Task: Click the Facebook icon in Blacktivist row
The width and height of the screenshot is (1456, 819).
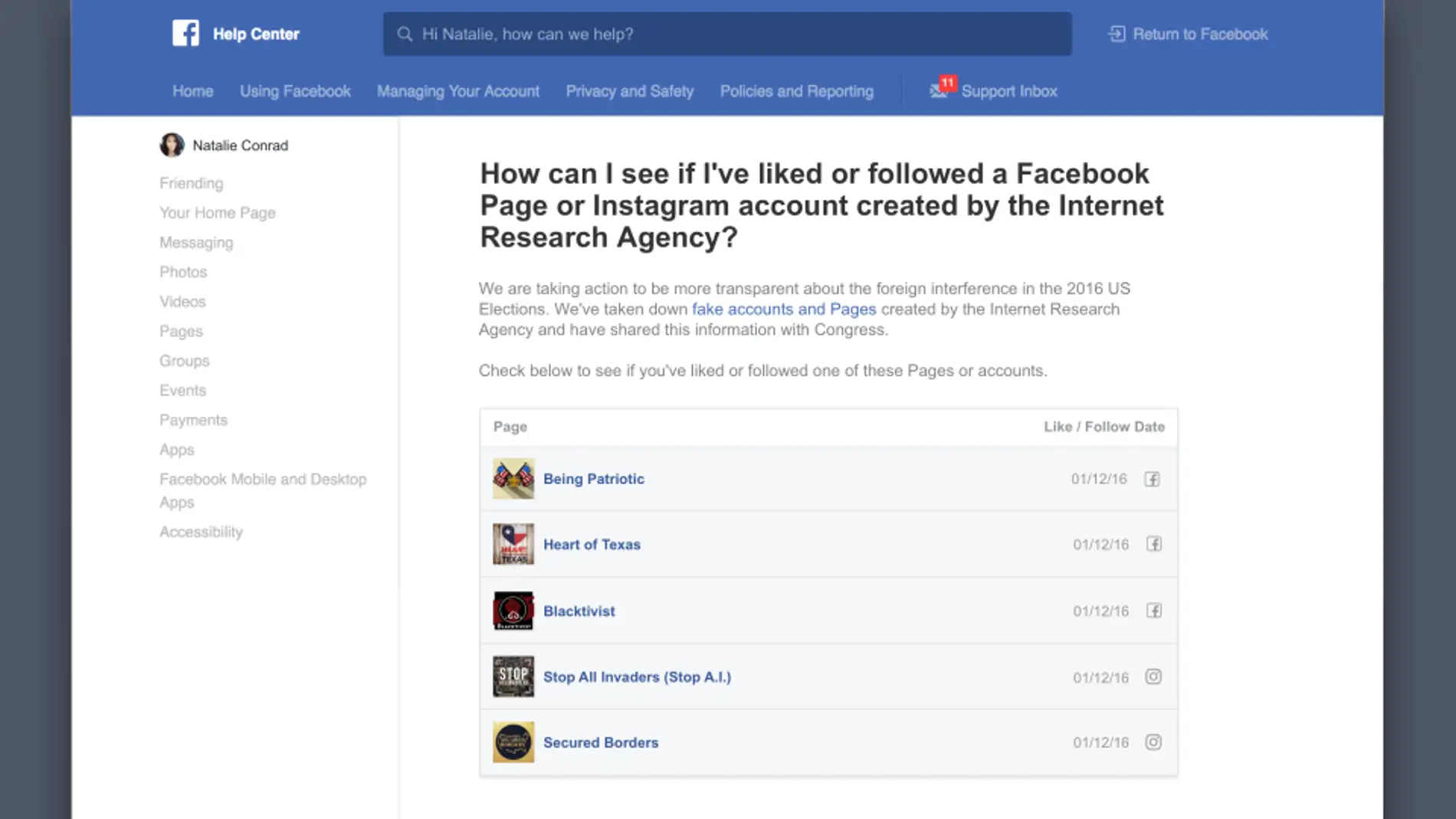Action: coord(1153,611)
